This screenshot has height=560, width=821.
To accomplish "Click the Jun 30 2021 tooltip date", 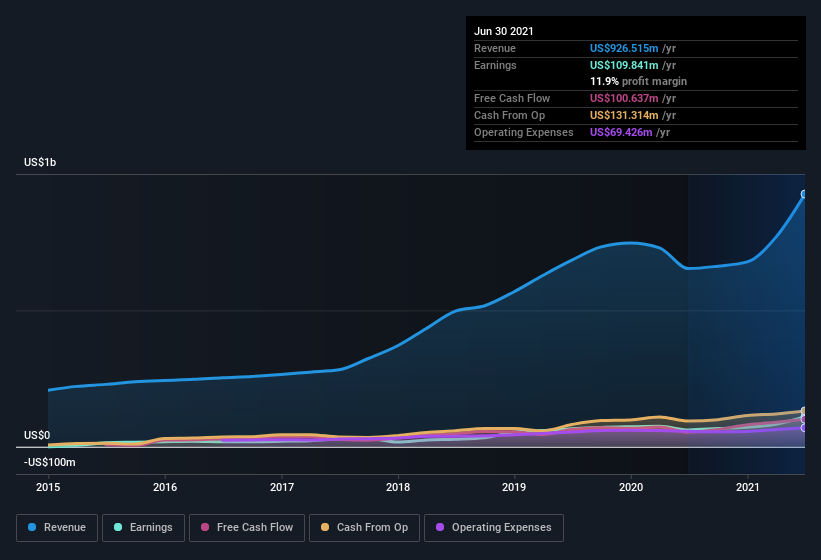I will 504,31.
